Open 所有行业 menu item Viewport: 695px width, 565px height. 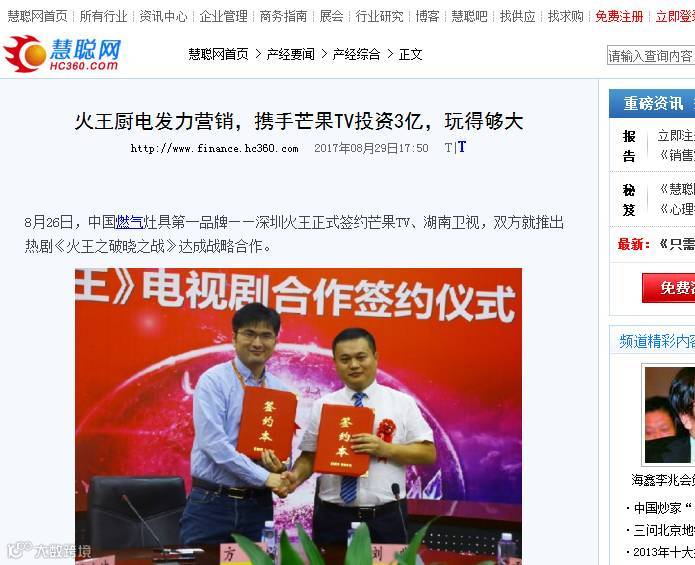(x=103, y=16)
